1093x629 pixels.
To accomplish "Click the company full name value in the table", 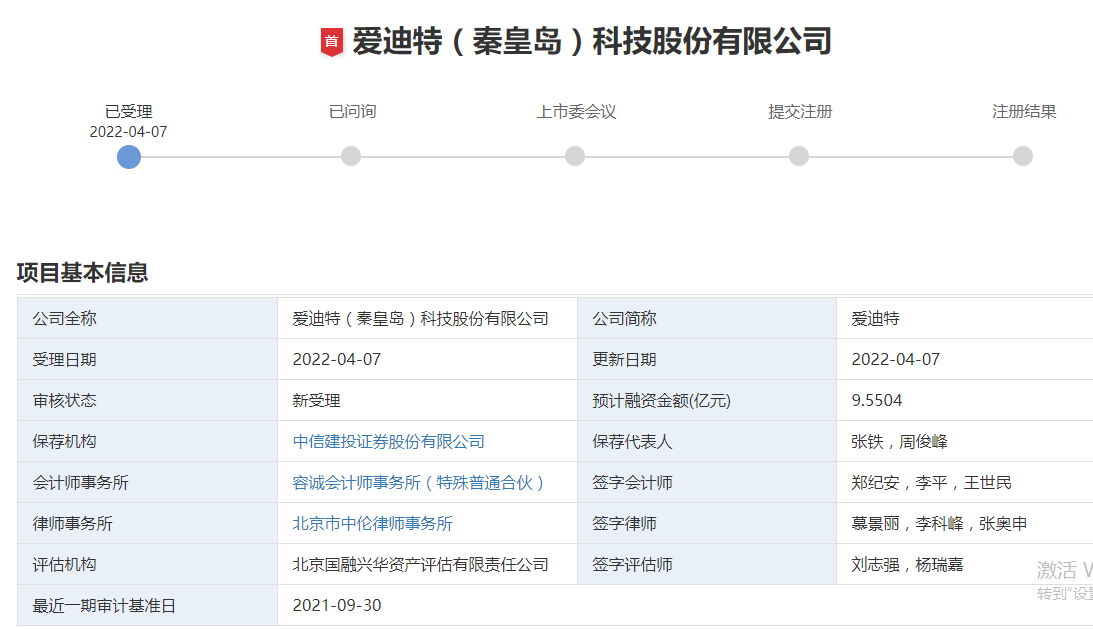I will click(x=420, y=319).
